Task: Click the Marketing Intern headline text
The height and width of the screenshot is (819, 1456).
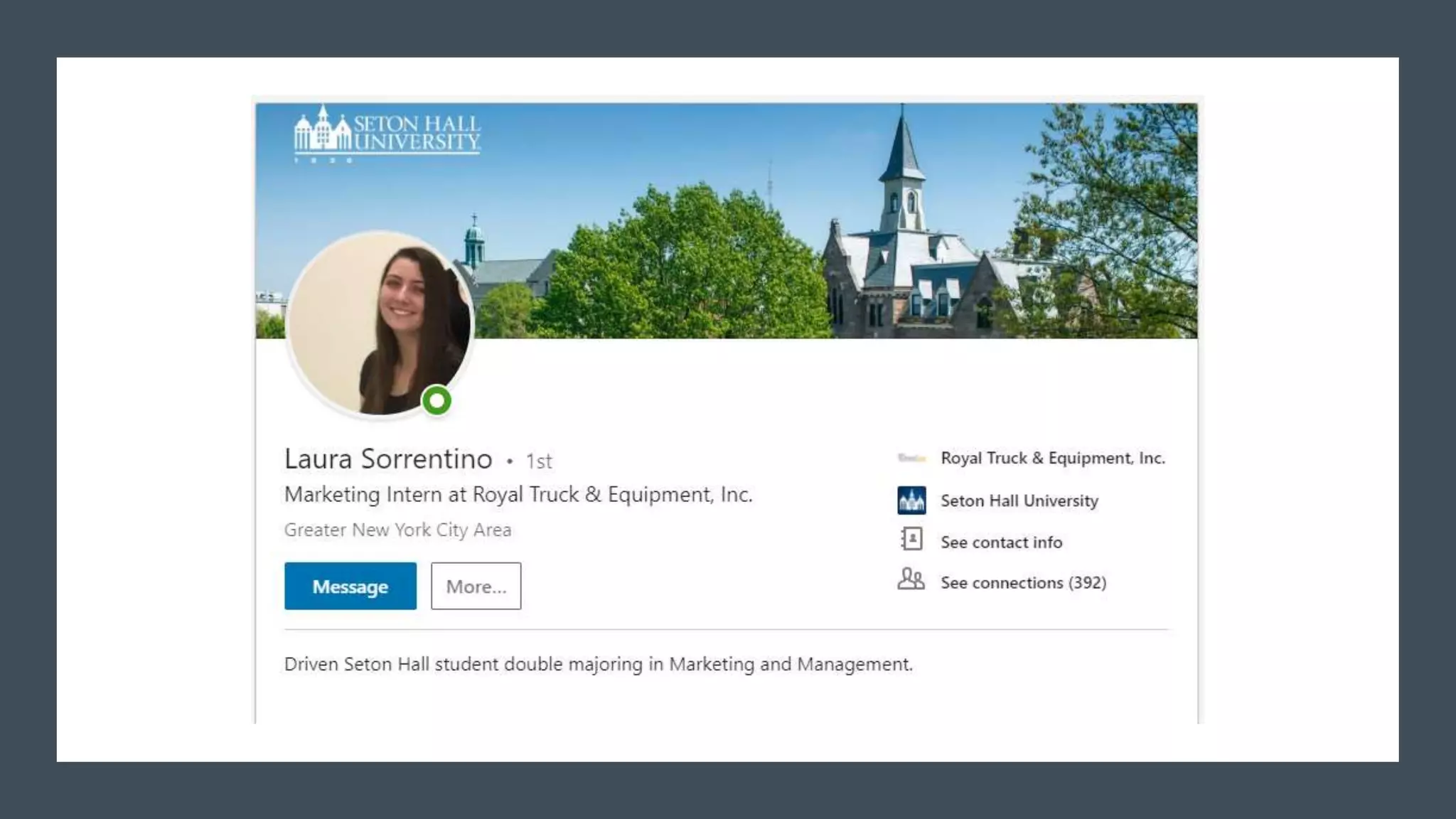Action: [x=518, y=495]
